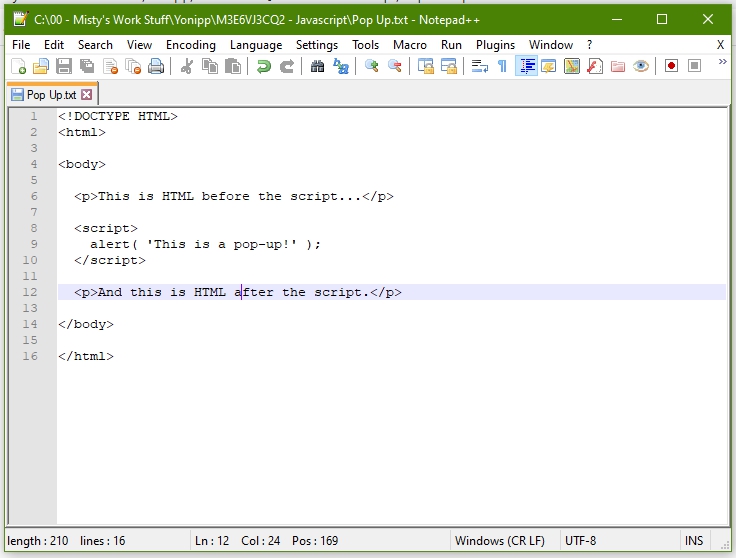Save the file with the Save icon
Image resolution: width=736 pixels, height=558 pixels.
[64, 66]
